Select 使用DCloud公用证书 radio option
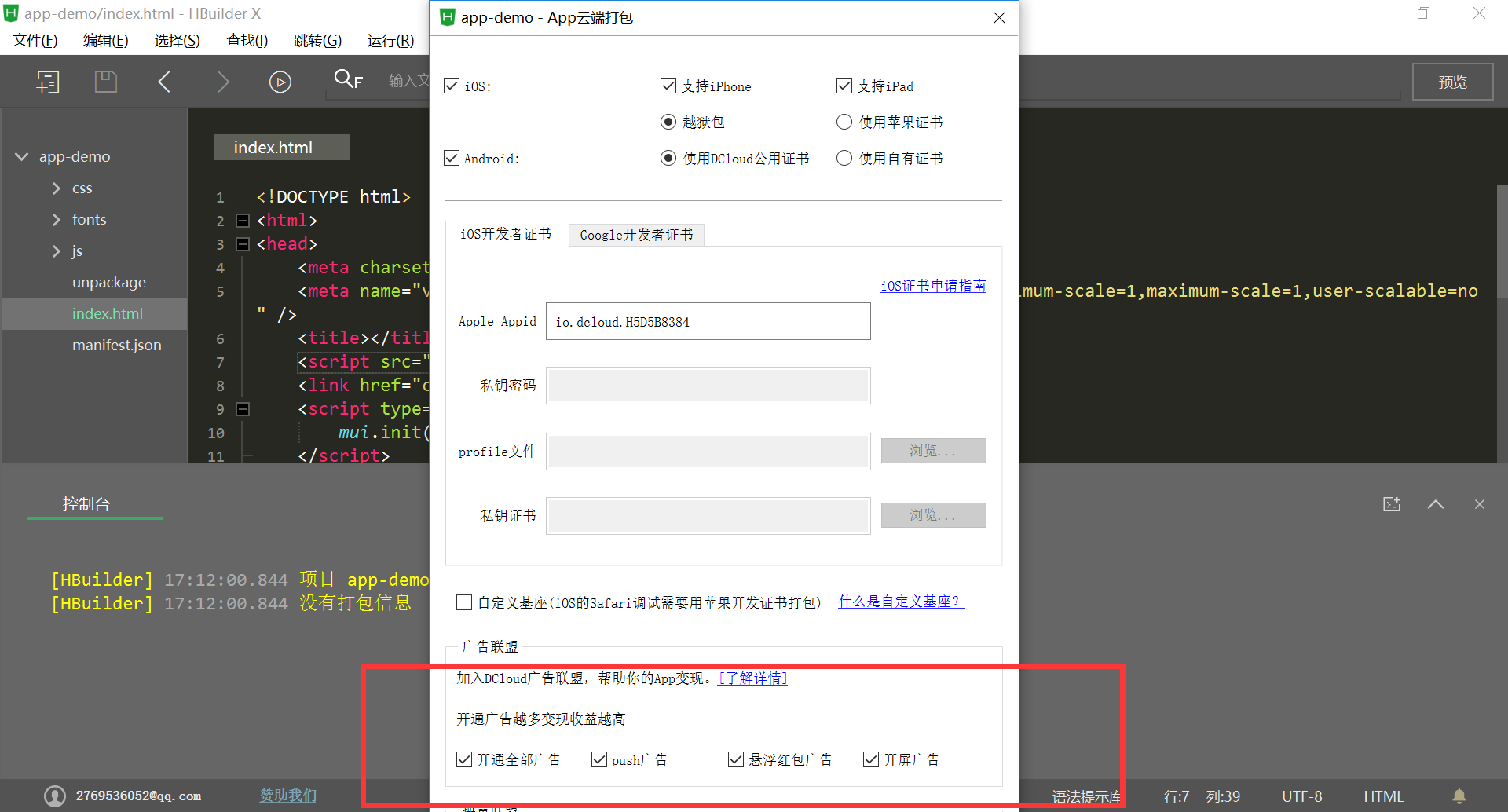Screen dimensions: 1508x812 tap(668, 158)
